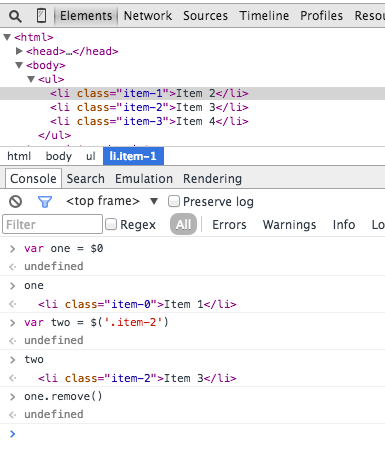Expand the head element node
Image resolution: width=385 pixels, height=458 pixels.
pyautogui.click(x=19, y=51)
